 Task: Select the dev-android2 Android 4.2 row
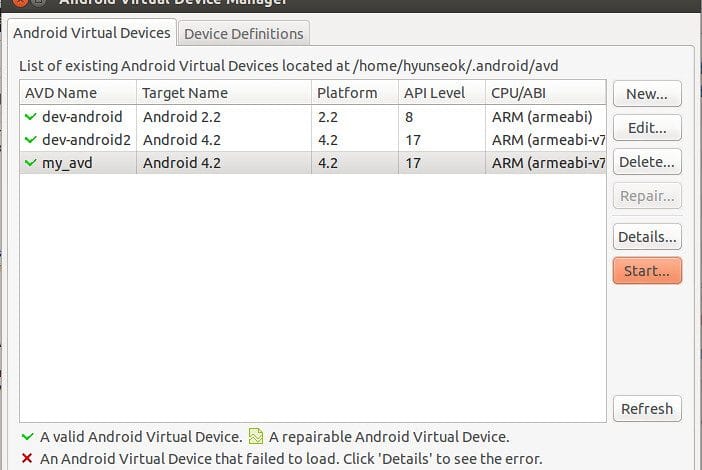pos(313,140)
